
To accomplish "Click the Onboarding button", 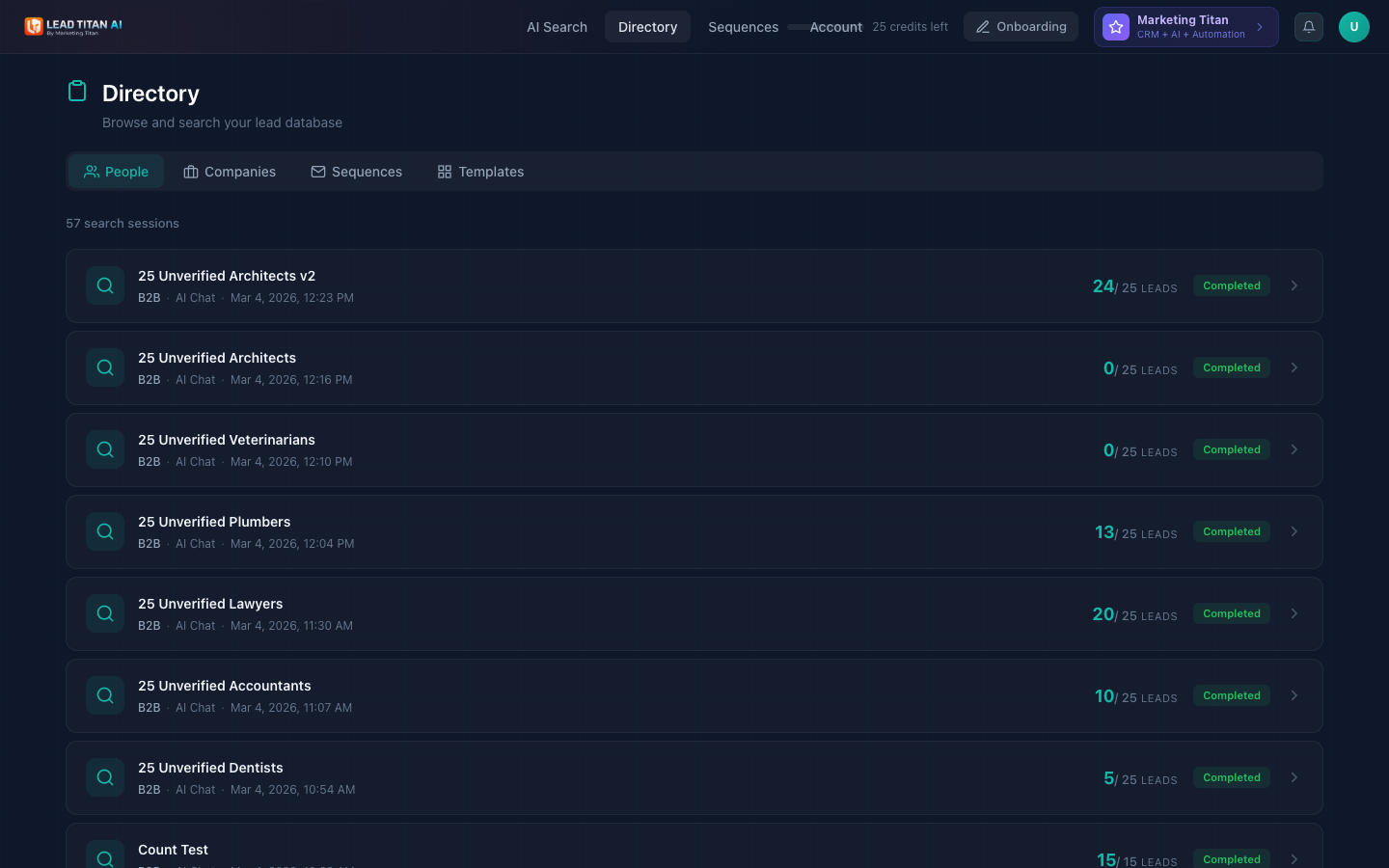I will pos(1021,26).
